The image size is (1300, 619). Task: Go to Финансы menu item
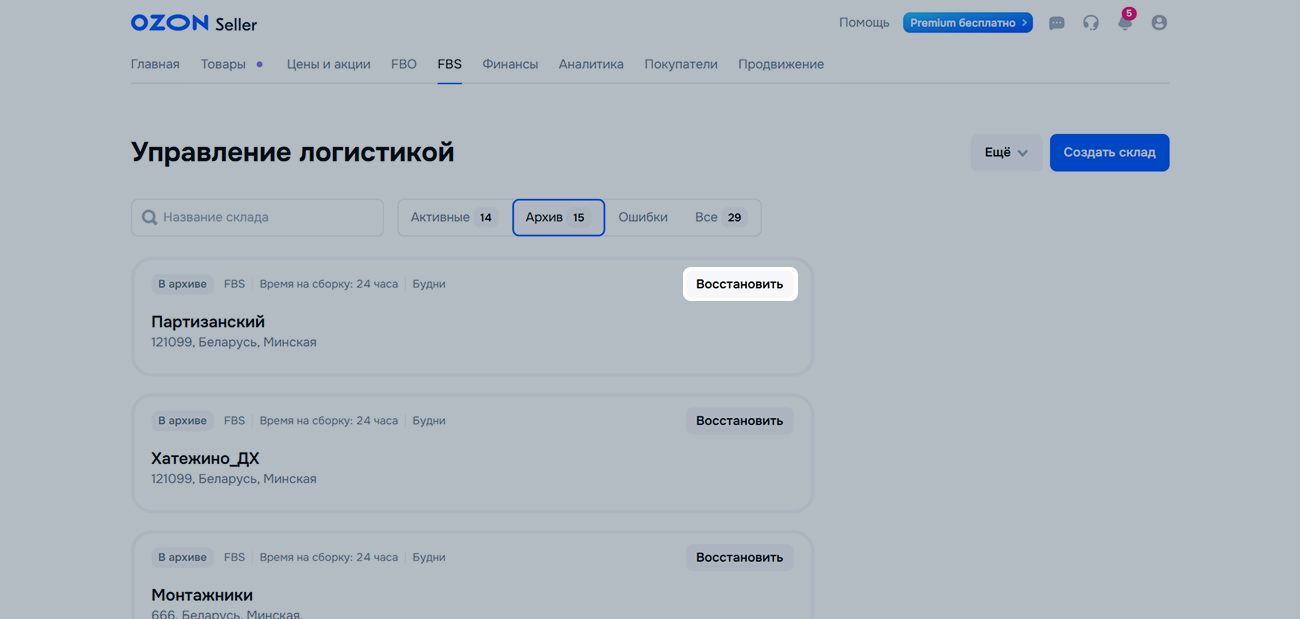point(510,64)
